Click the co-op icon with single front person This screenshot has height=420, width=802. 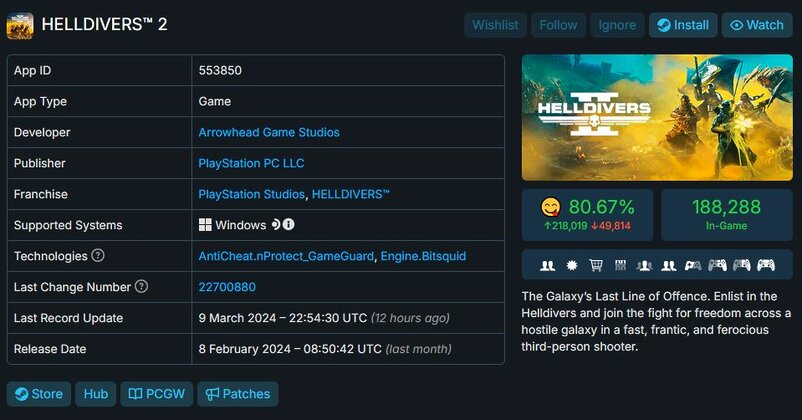point(644,265)
